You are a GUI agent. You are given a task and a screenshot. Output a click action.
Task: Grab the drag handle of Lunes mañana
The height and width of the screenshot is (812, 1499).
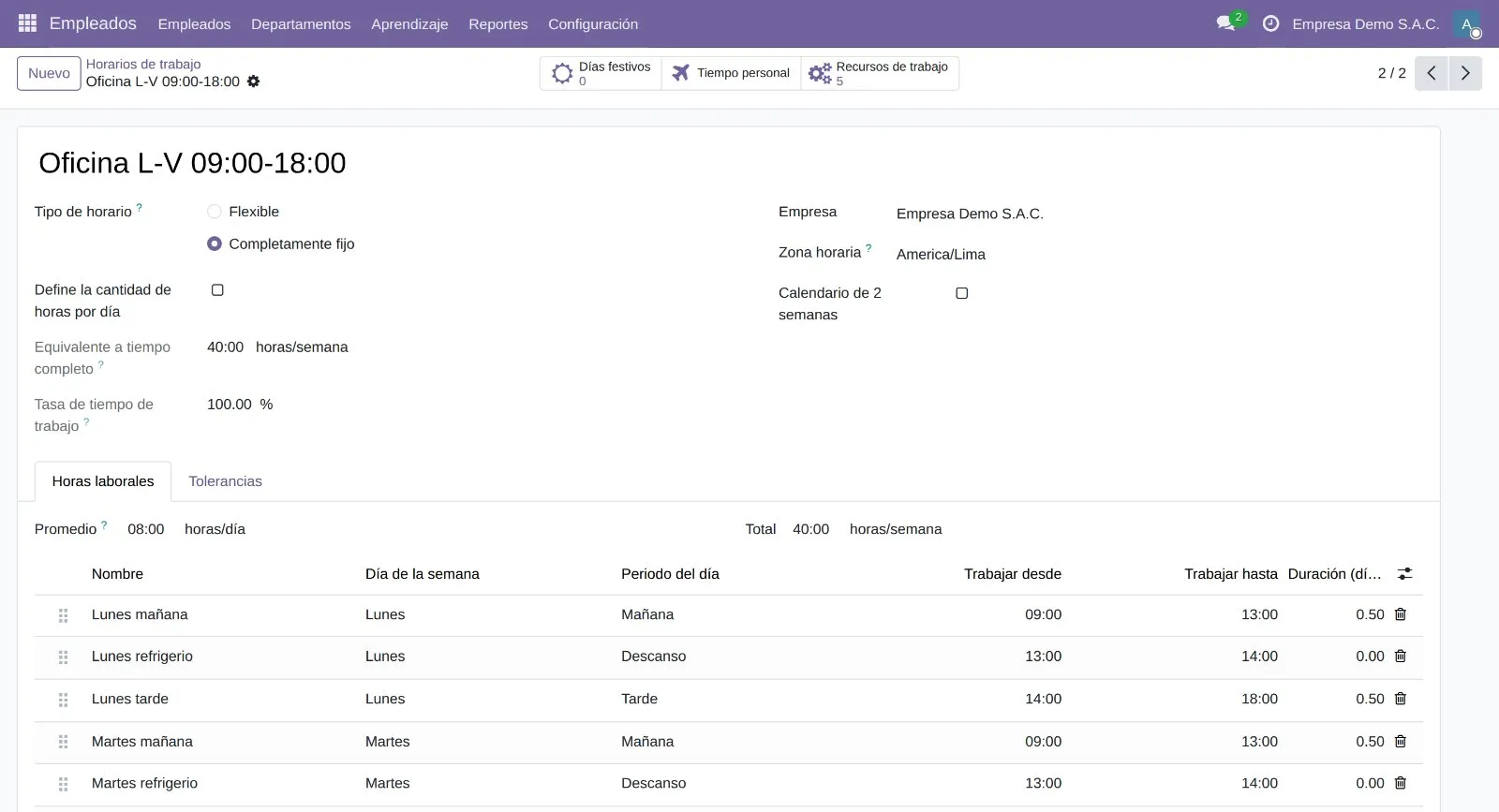[x=63, y=615]
